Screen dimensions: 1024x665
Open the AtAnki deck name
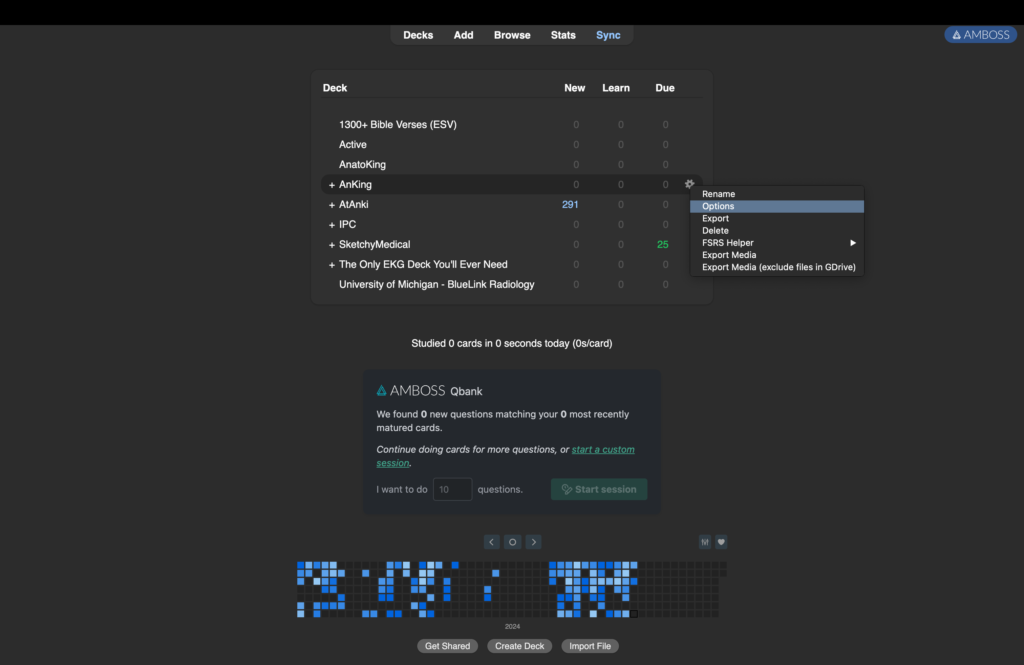353,204
